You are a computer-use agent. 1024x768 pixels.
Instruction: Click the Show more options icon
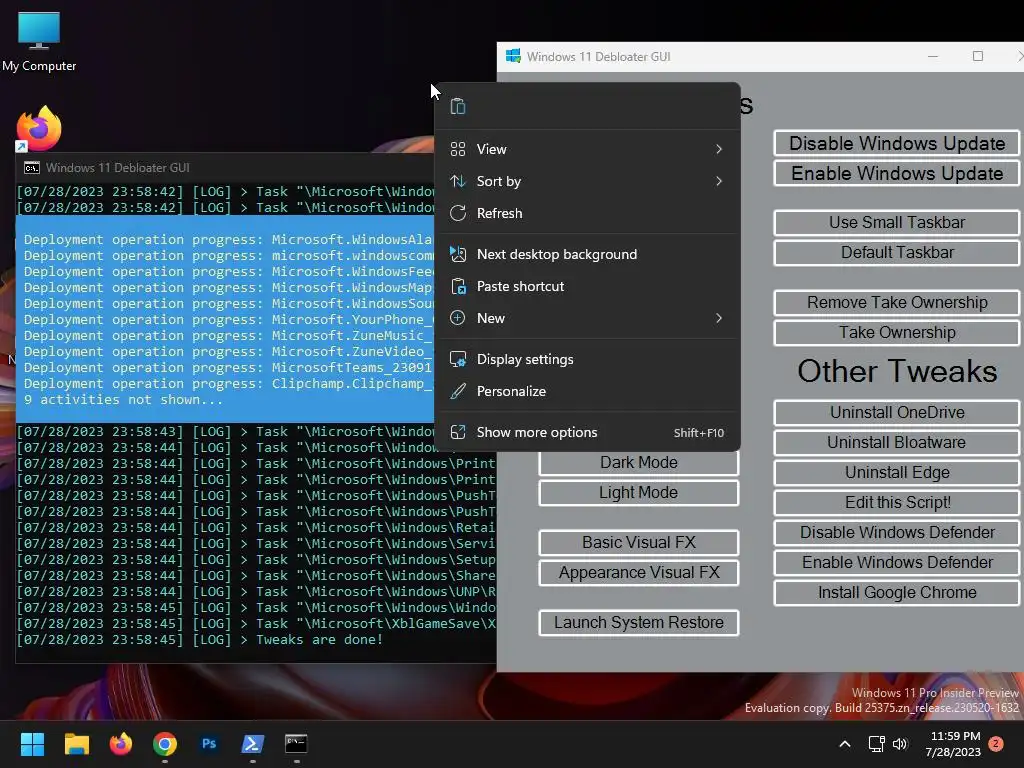[x=458, y=432]
